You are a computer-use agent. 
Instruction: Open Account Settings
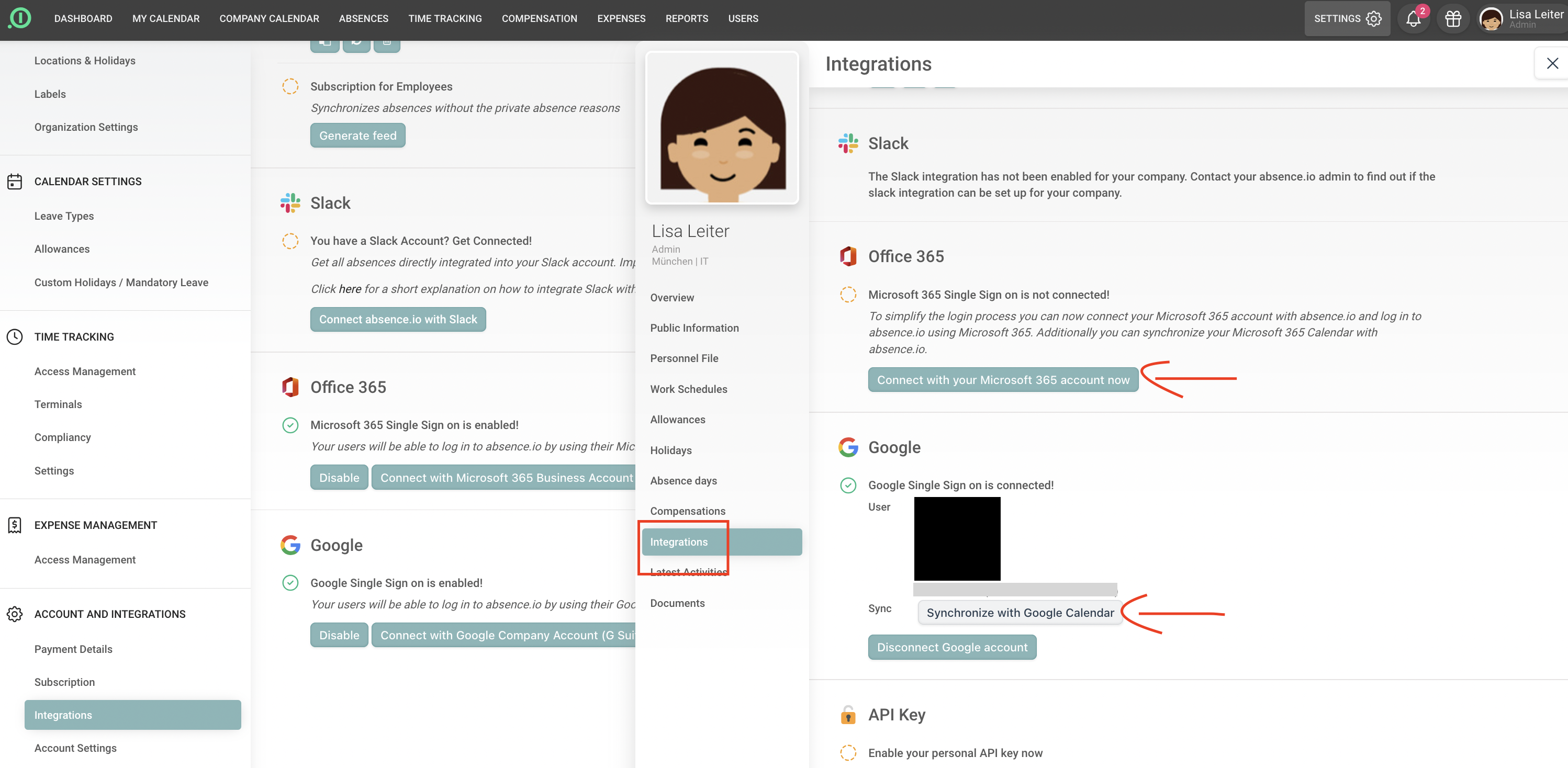tap(75, 748)
